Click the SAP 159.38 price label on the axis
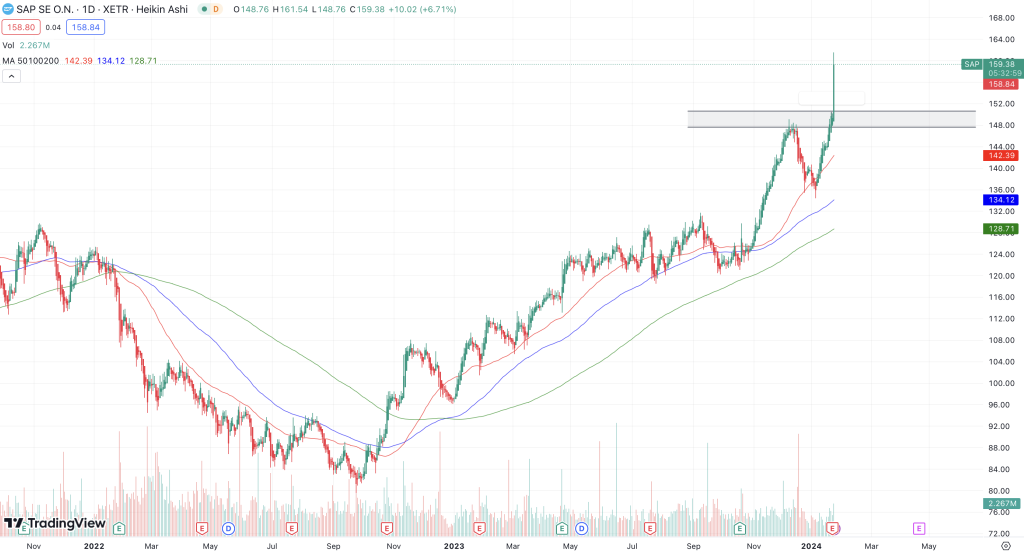The height and width of the screenshot is (554, 1024). [991, 64]
